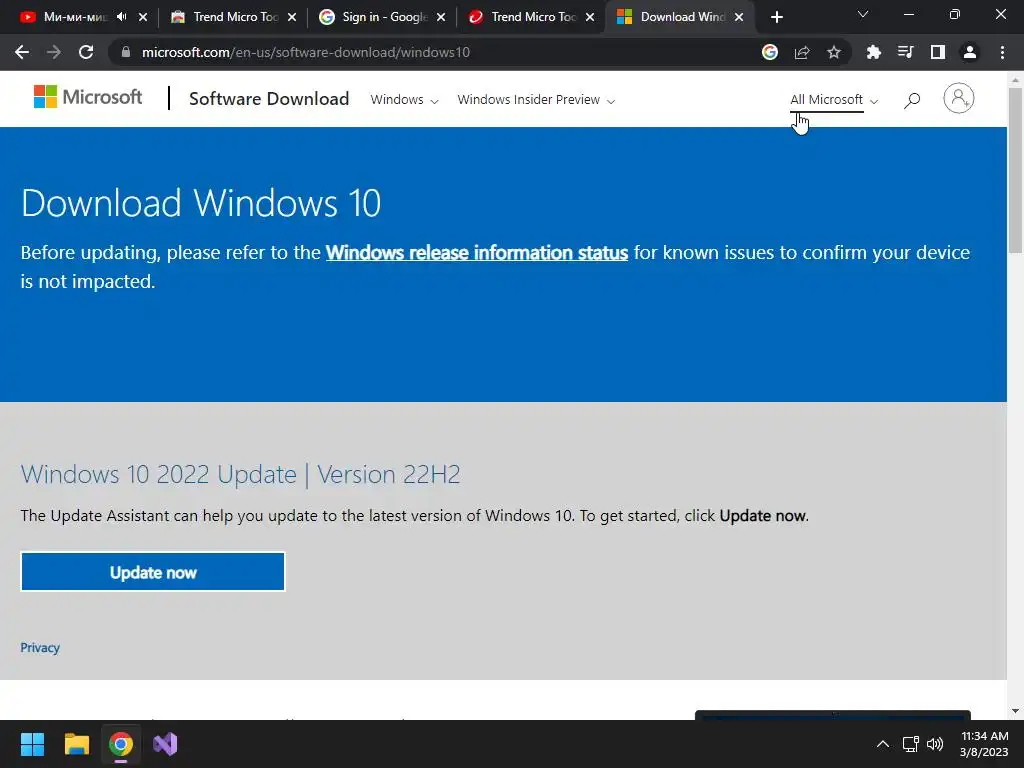The height and width of the screenshot is (768, 1024).
Task: Click the browser forward arrow
Action: (54, 52)
